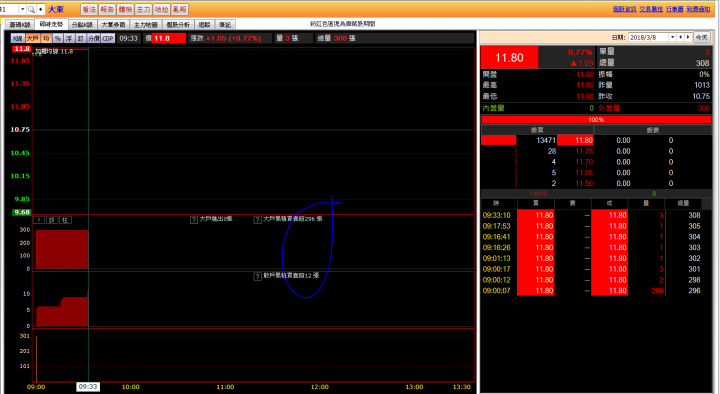Image resolution: width=720 pixels, height=394 pixels.
Task: Switch to the 大單券商 tab
Action: (x=113, y=25)
